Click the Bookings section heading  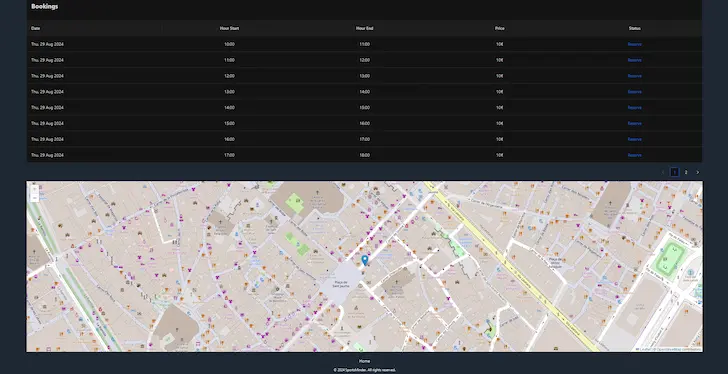point(45,6)
